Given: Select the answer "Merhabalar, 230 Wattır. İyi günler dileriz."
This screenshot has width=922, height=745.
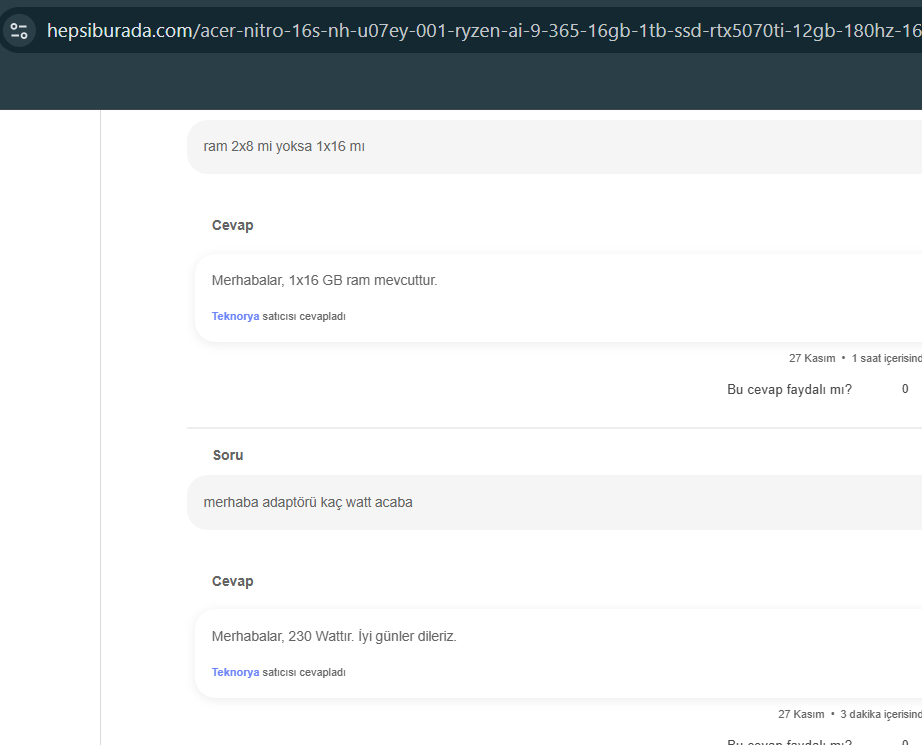Looking at the screenshot, I should coord(334,636).
